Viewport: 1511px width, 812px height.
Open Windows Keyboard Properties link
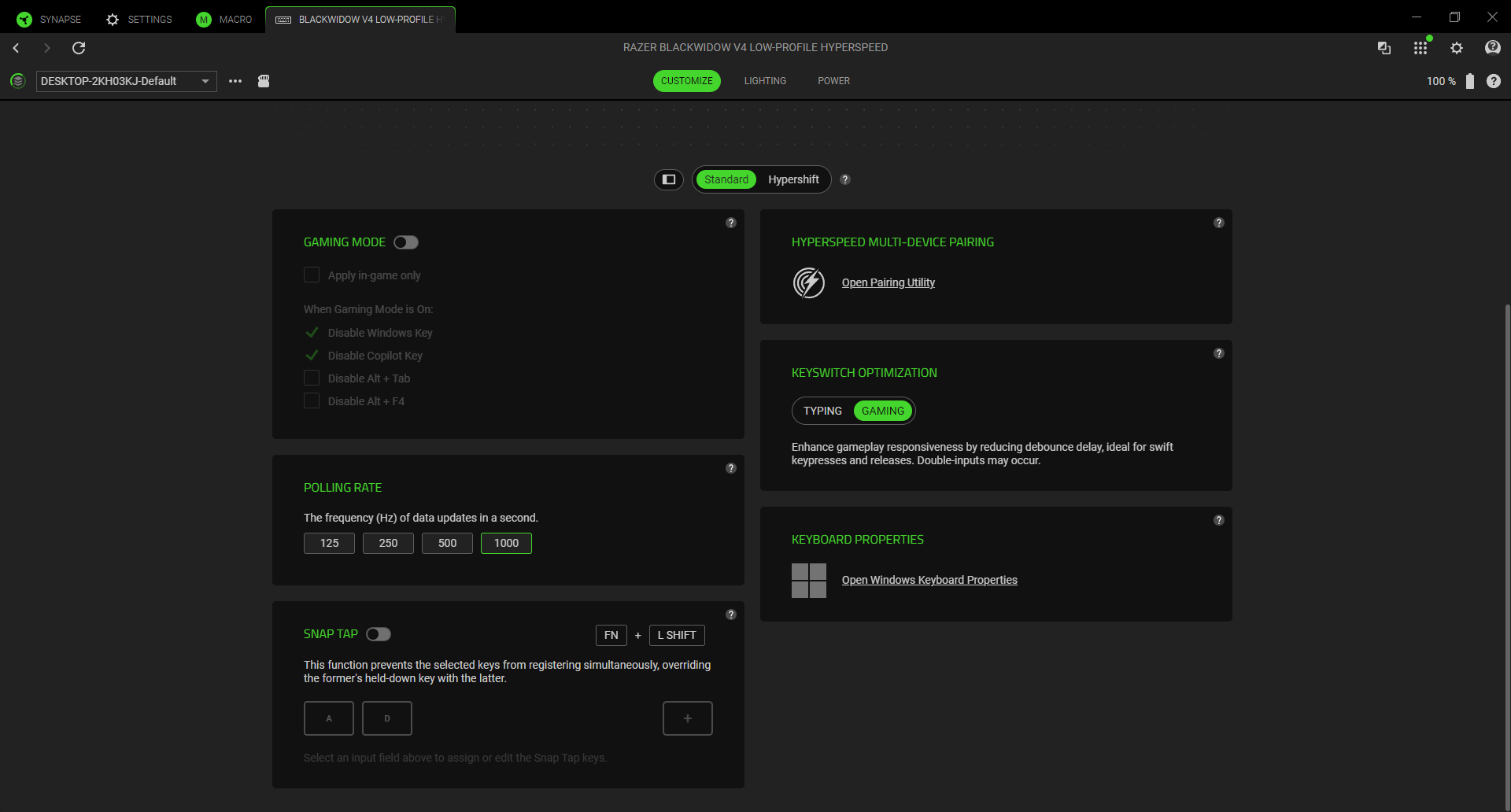pyautogui.click(x=929, y=580)
